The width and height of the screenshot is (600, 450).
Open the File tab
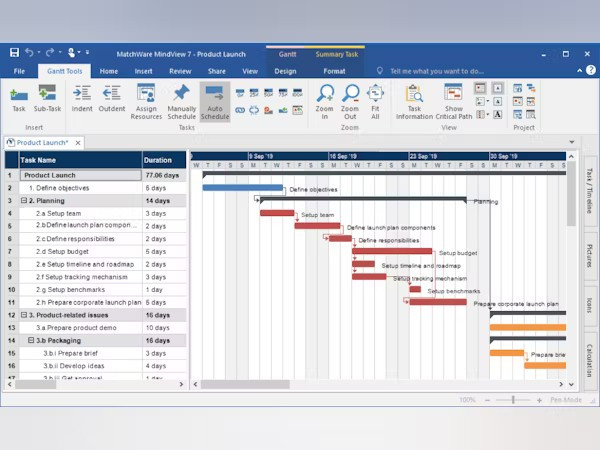click(19, 71)
